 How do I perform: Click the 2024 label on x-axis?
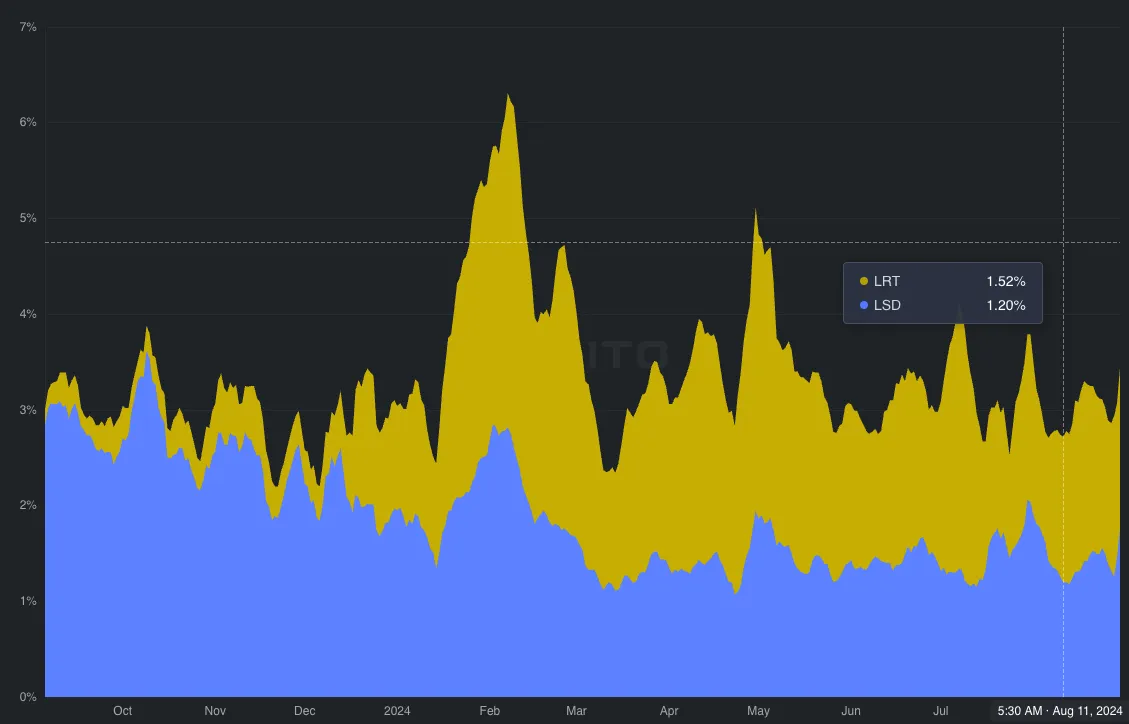tap(397, 711)
